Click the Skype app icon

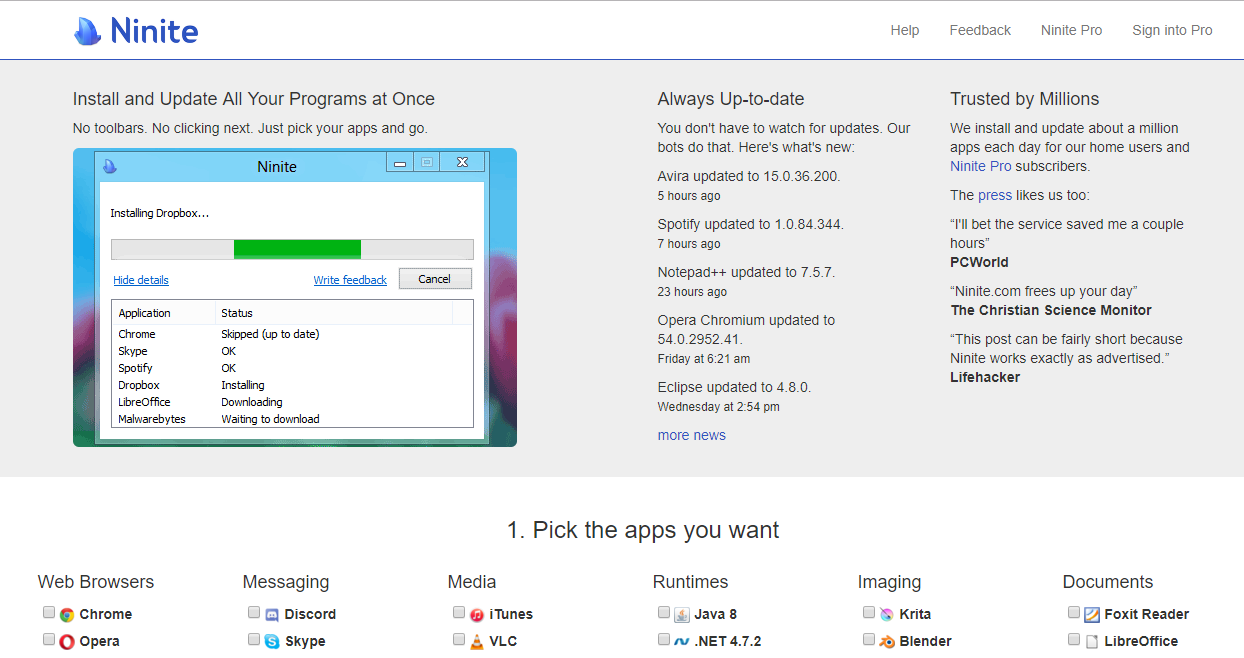272,642
